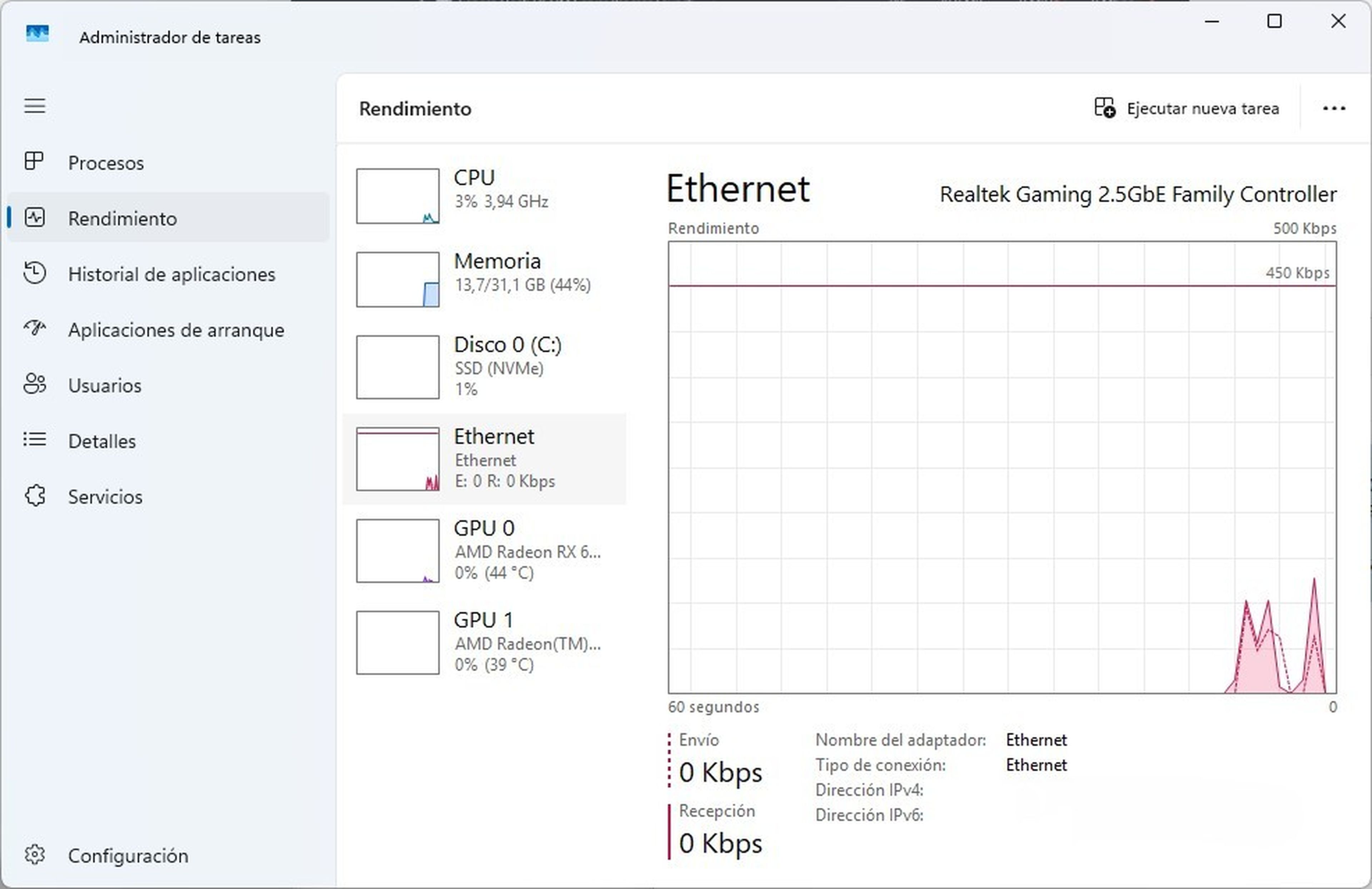The height and width of the screenshot is (889, 1372).
Task: Click the '500 Kbps' scale label
Action: [x=1304, y=228]
